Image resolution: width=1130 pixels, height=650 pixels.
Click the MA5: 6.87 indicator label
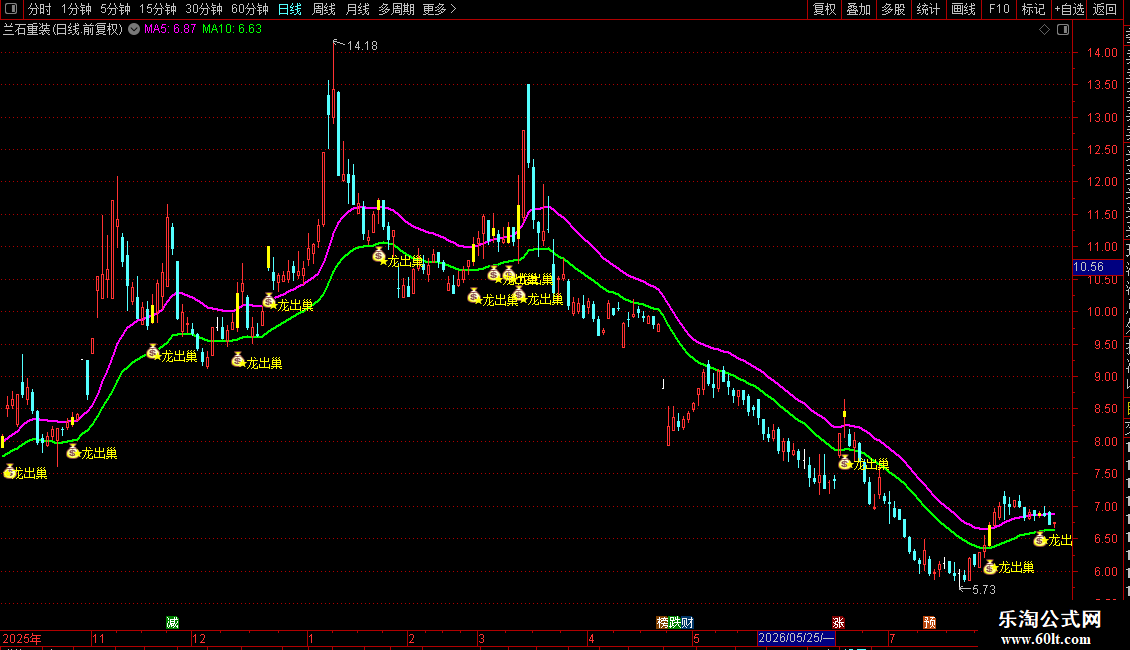tap(170, 29)
